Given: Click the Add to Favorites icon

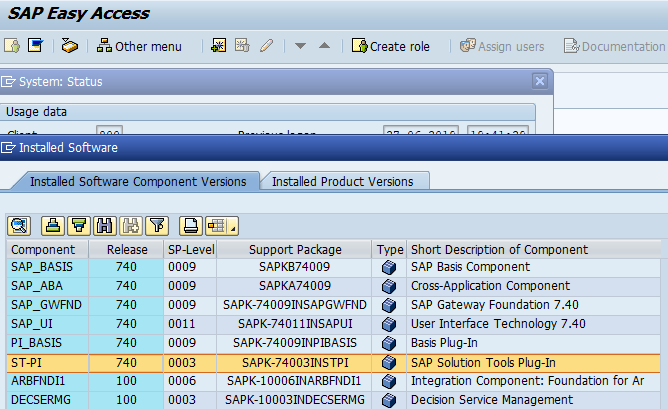Looking at the screenshot, I should pyautogui.click(x=218, y=46).
